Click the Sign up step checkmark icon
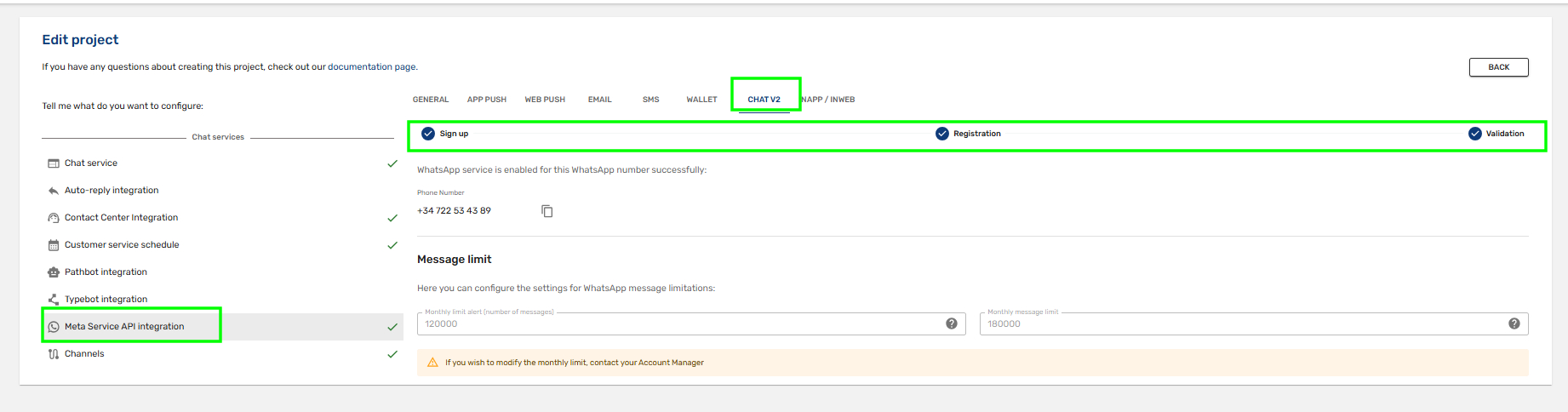Image resolution: width=1568 pixels, height=412 pixels. (428, 134)
